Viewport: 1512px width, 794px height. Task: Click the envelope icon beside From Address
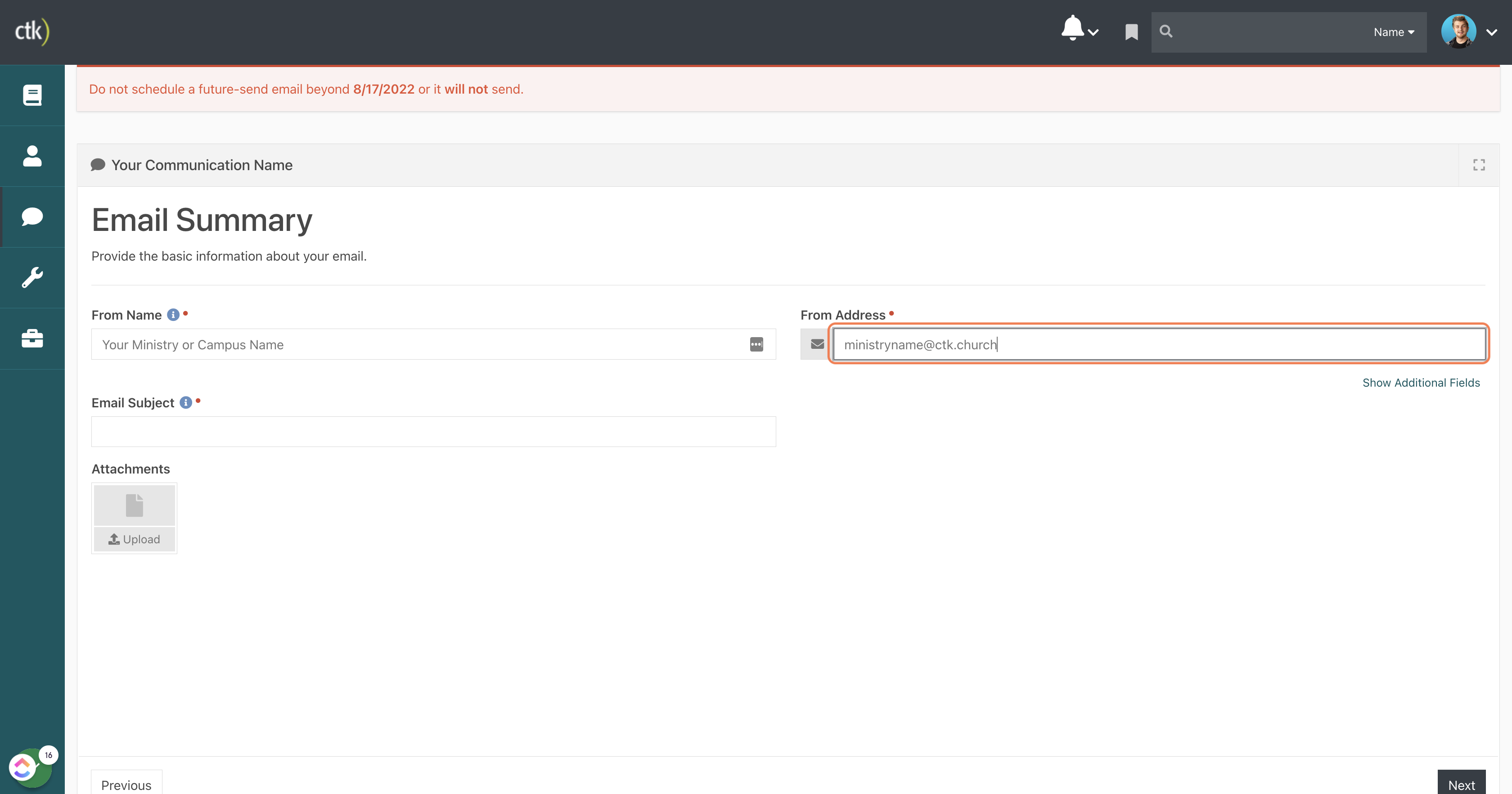coord(816,344)
